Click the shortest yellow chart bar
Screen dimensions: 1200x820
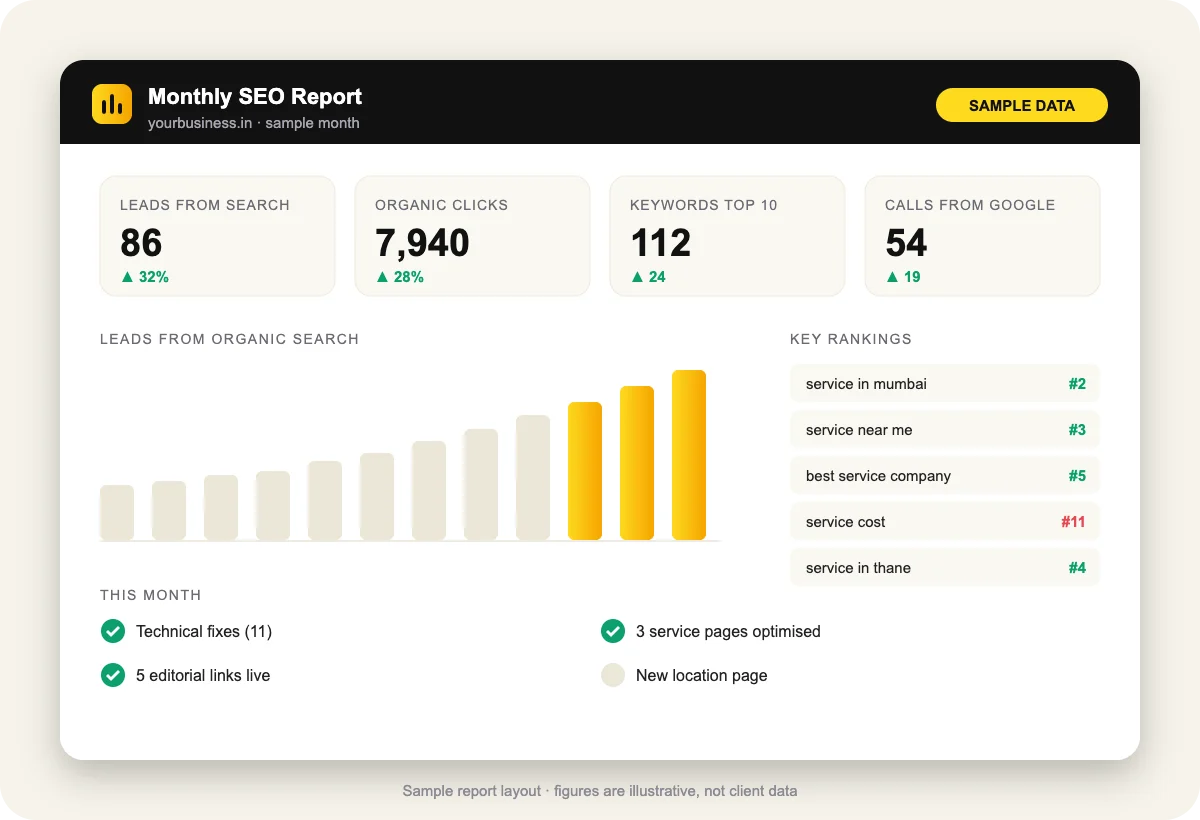(x=585, y=471)
